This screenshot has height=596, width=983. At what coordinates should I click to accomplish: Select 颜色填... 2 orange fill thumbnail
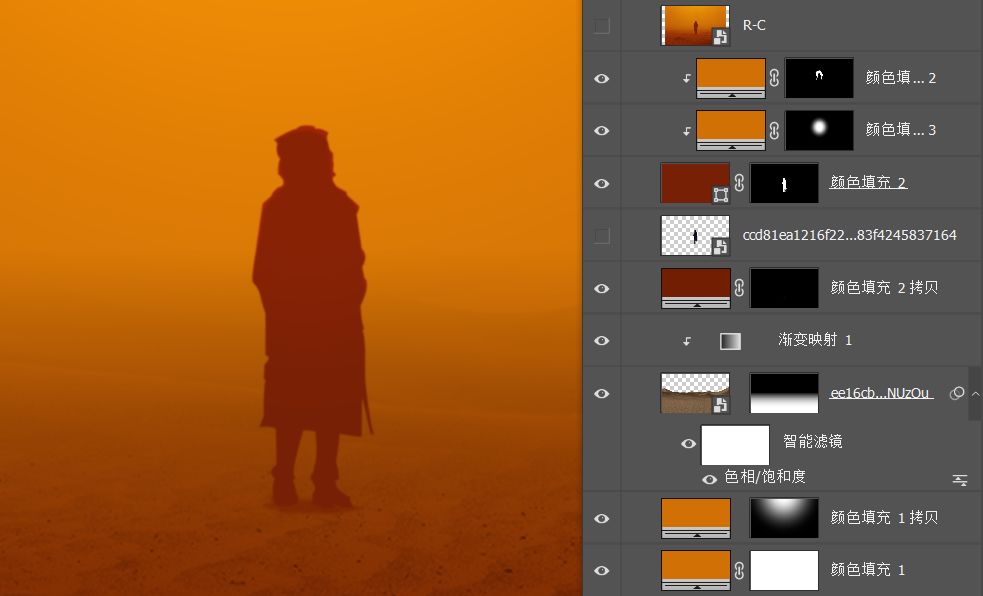(x=730, y=78)
